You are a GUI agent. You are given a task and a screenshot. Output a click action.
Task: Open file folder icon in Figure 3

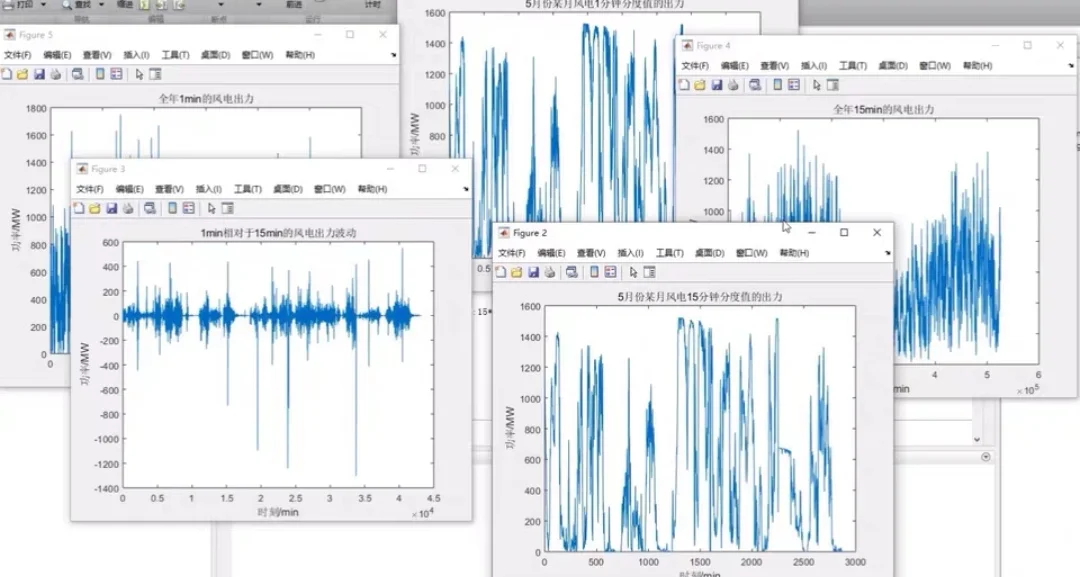coord(95,209)
